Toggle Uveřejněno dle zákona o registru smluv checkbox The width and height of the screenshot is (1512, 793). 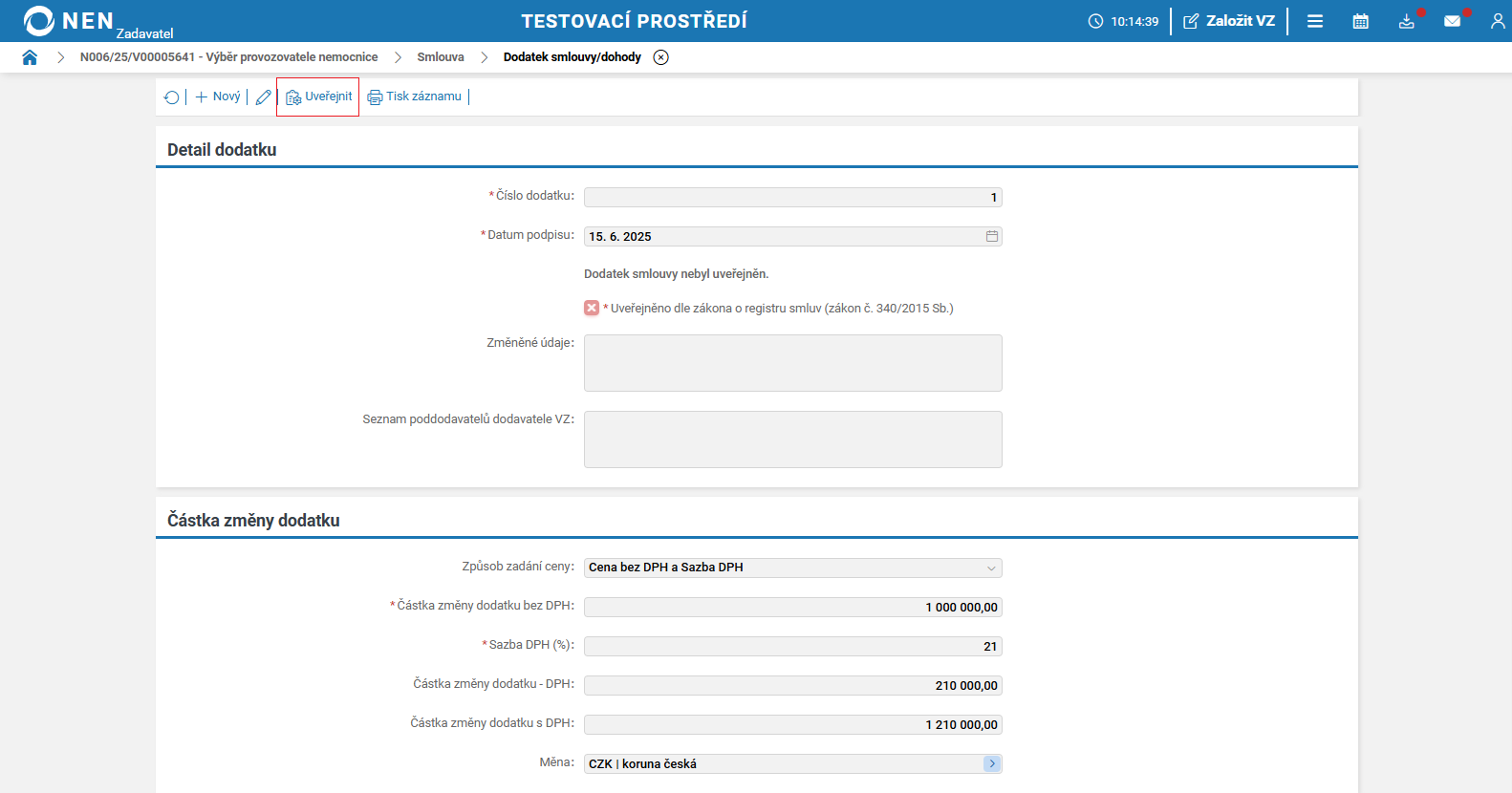[592, 308]
